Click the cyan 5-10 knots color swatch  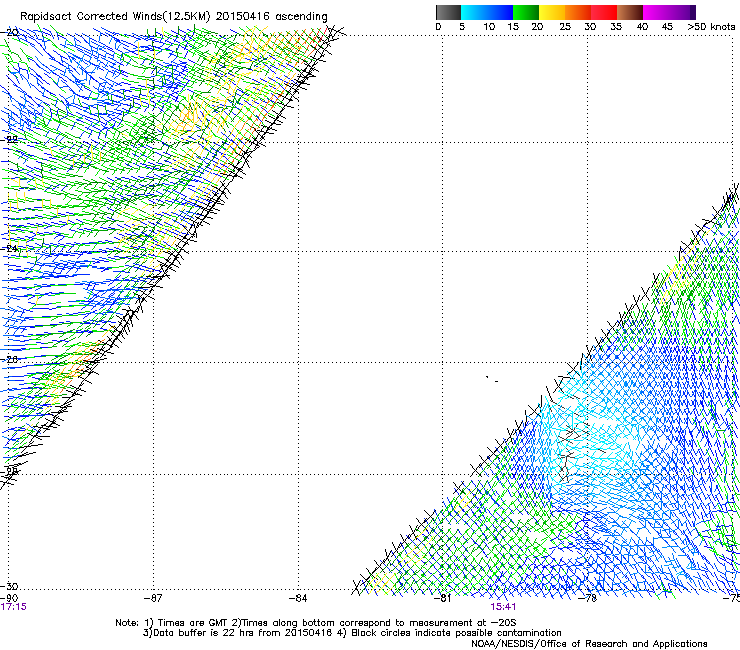coord(474,12)
